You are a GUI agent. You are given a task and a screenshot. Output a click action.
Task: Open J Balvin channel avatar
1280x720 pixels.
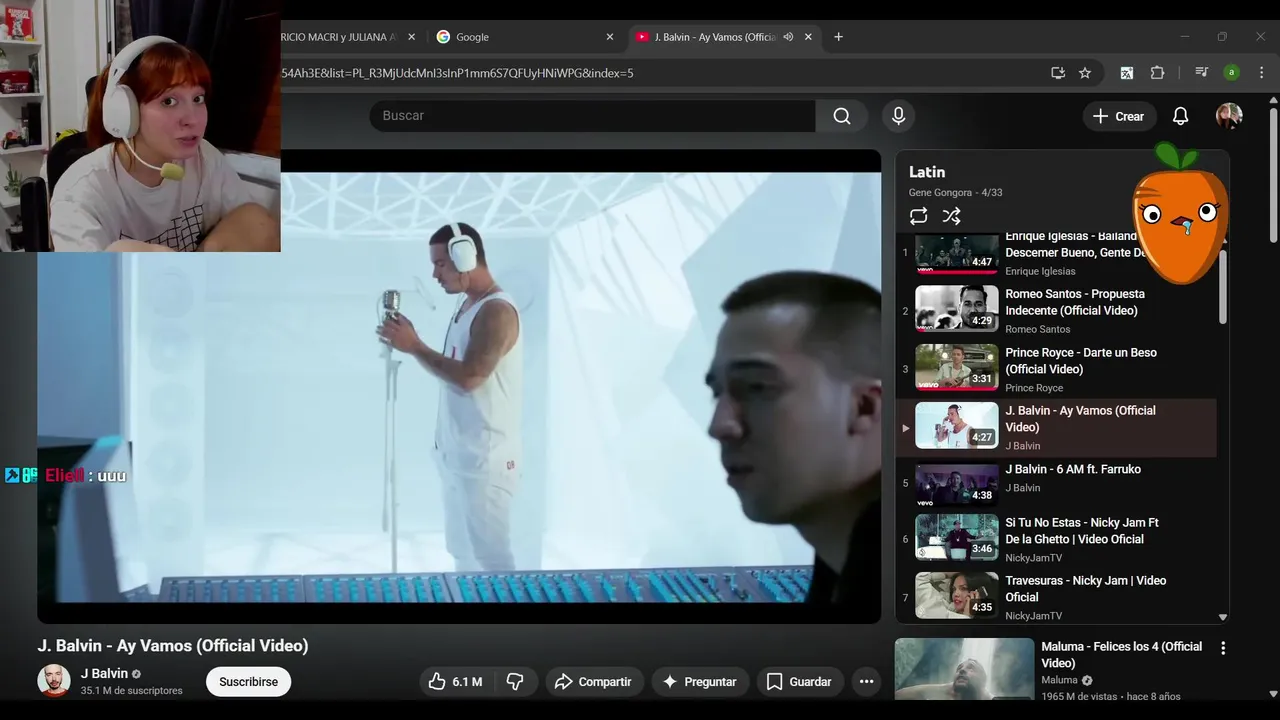tap(54, 681)
